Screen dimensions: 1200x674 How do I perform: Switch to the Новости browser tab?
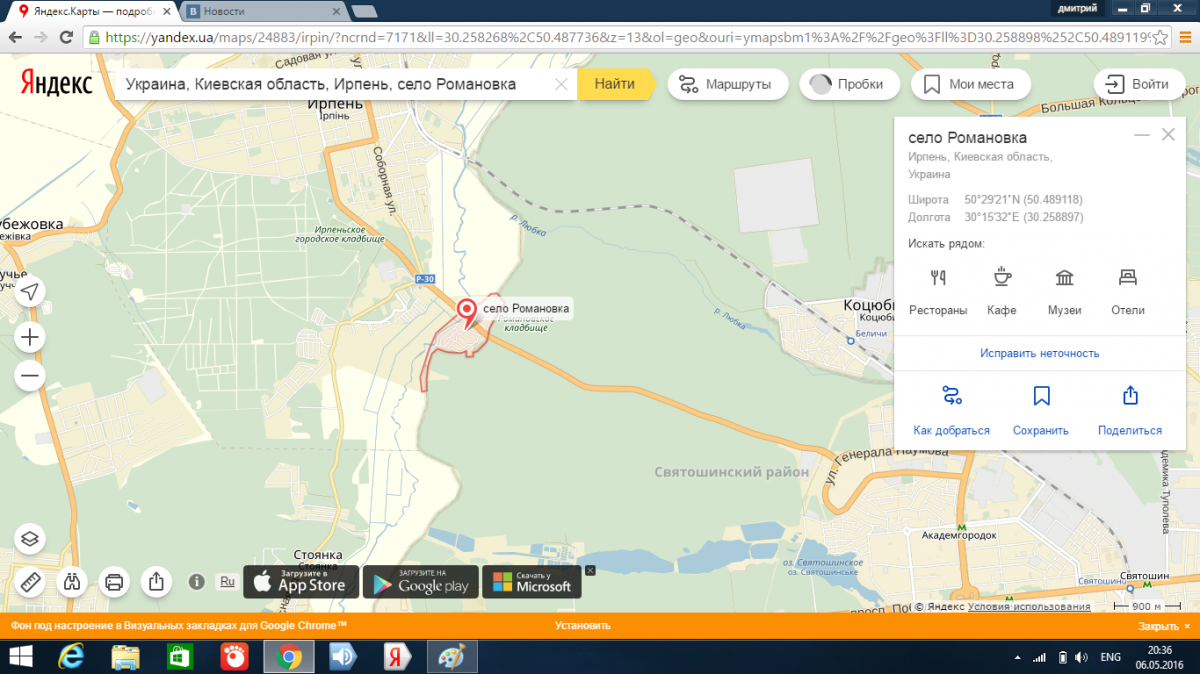pyautogui.click(x=263, y=11)
